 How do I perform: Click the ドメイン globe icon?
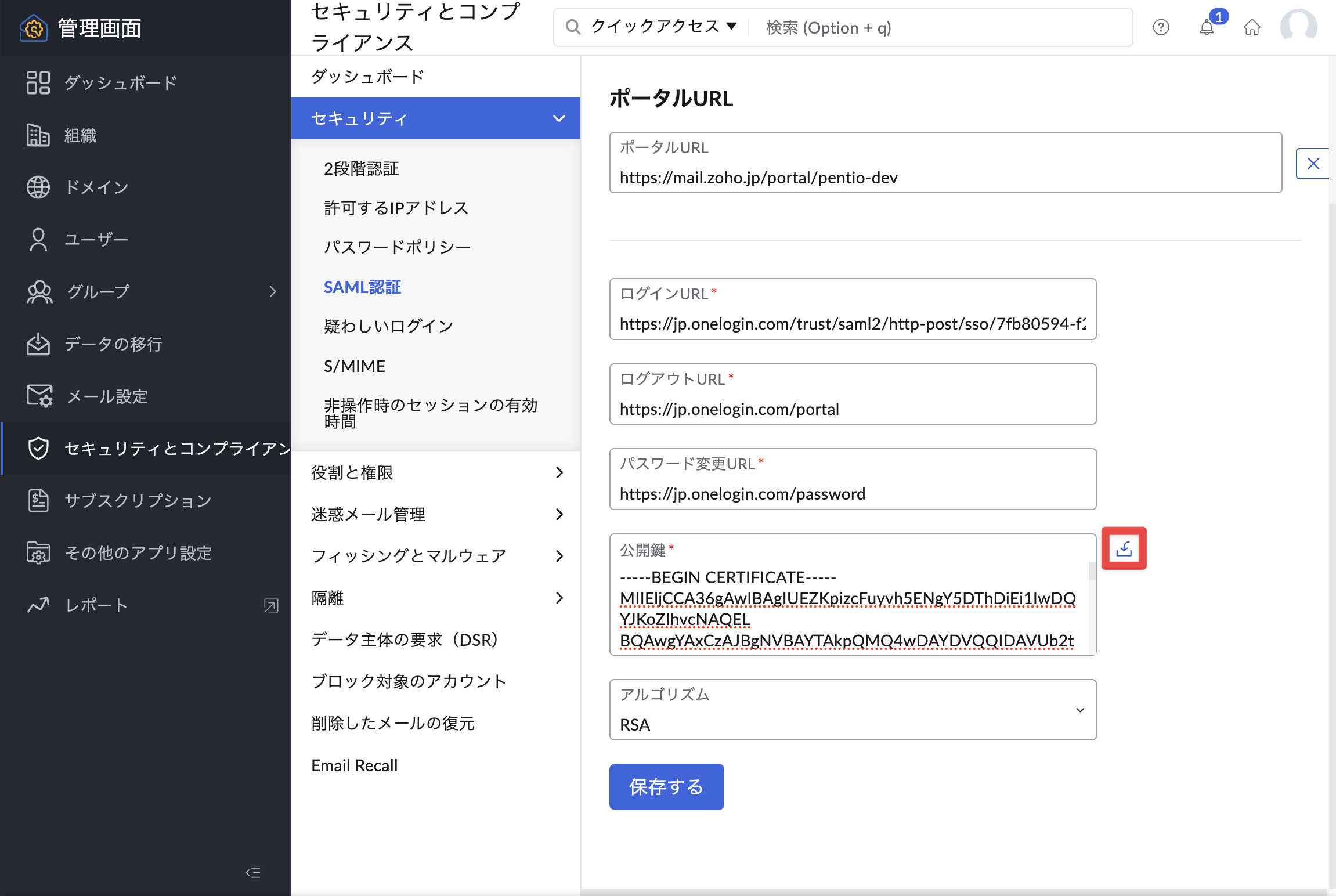38,187
